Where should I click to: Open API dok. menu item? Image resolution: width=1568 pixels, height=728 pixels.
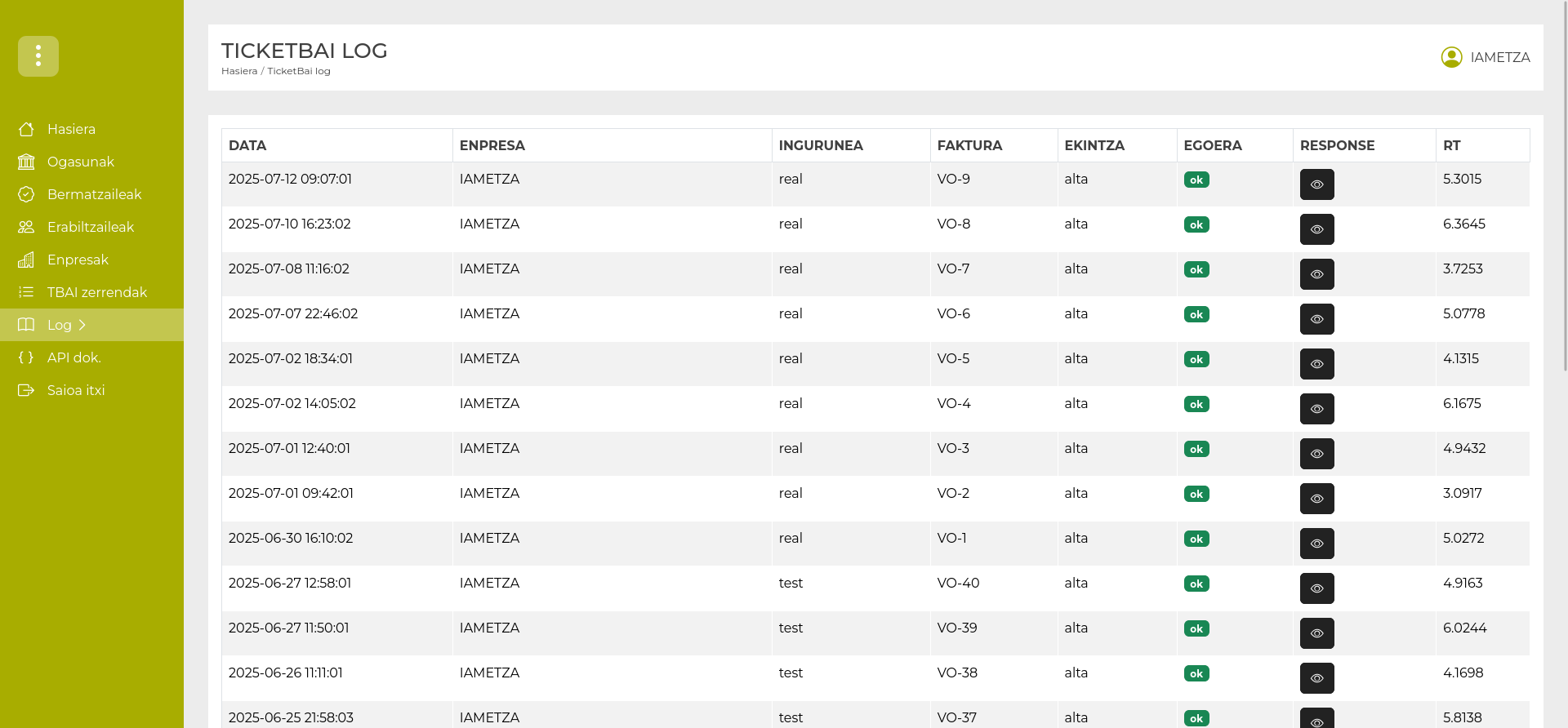pos(91,357)
